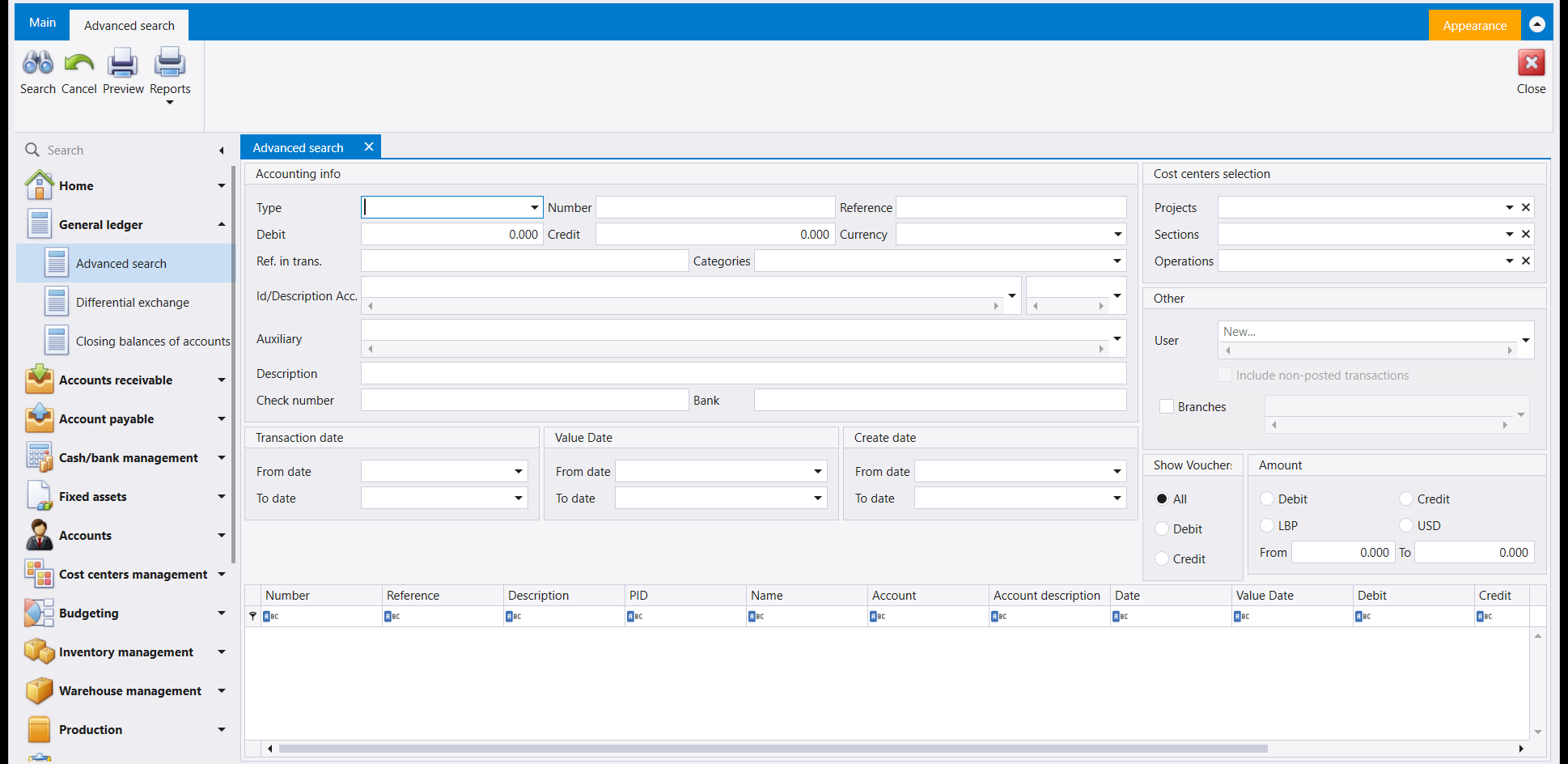Screen dimensions: 1568x764
Task: Click the Appearance button
Action: (1475, 25)
